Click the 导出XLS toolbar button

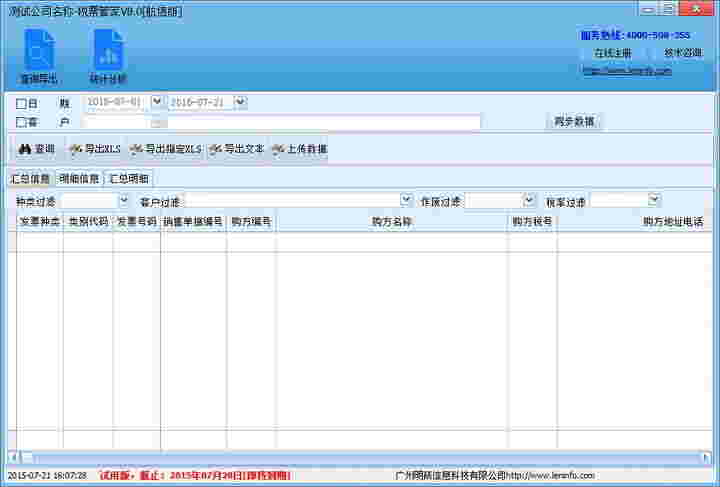point(95,149)
